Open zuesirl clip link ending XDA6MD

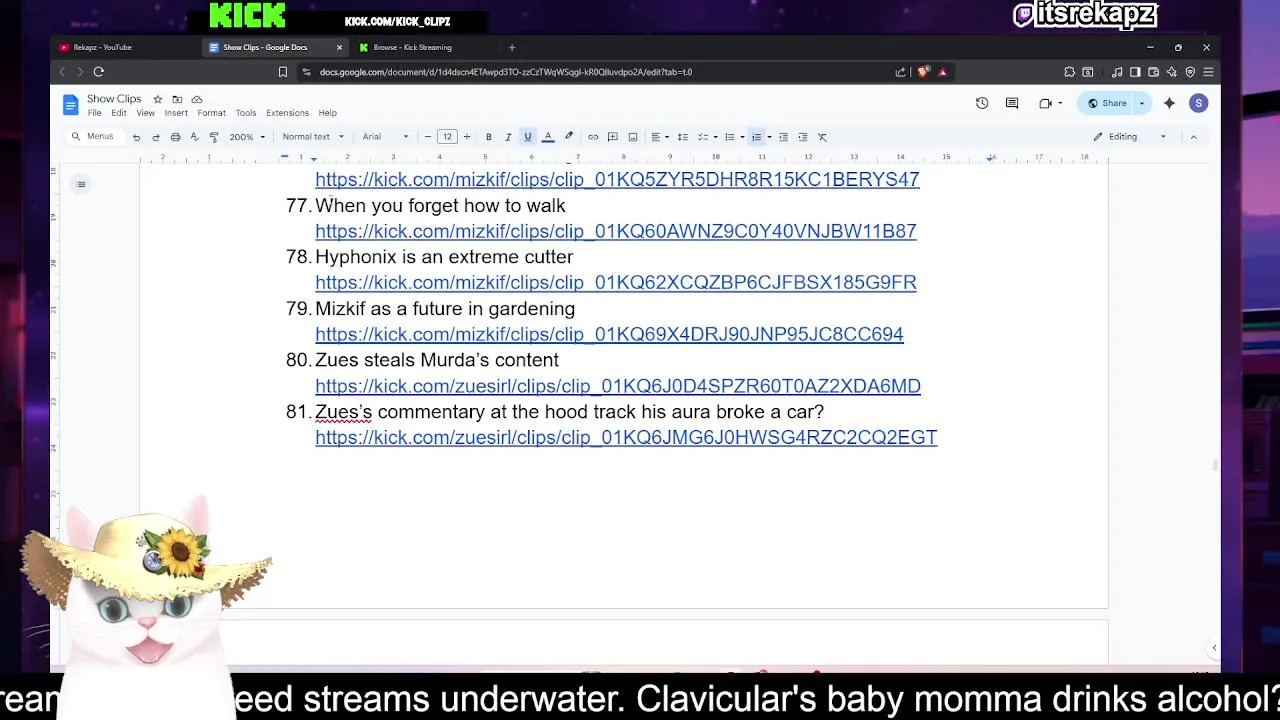pos(618,386)
